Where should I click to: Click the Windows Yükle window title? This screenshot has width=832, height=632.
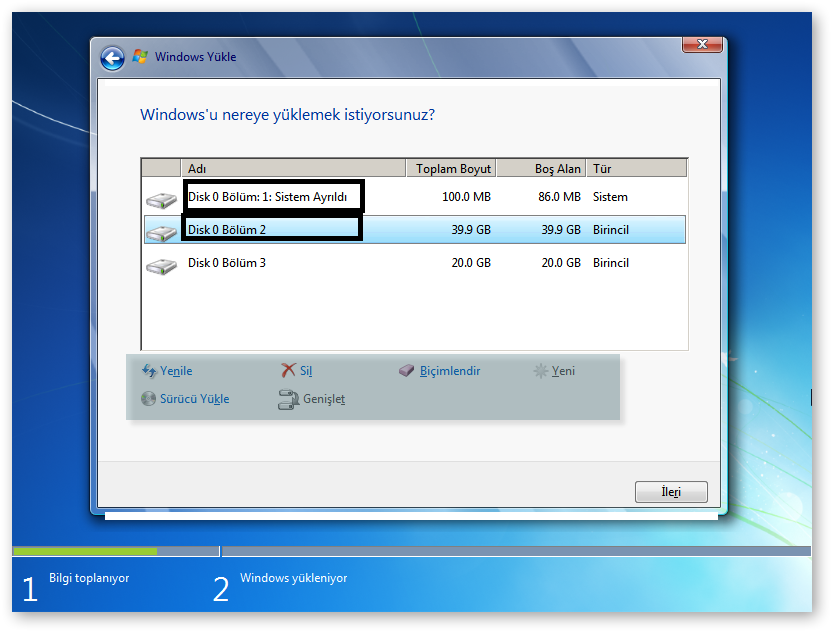point(195,57)
